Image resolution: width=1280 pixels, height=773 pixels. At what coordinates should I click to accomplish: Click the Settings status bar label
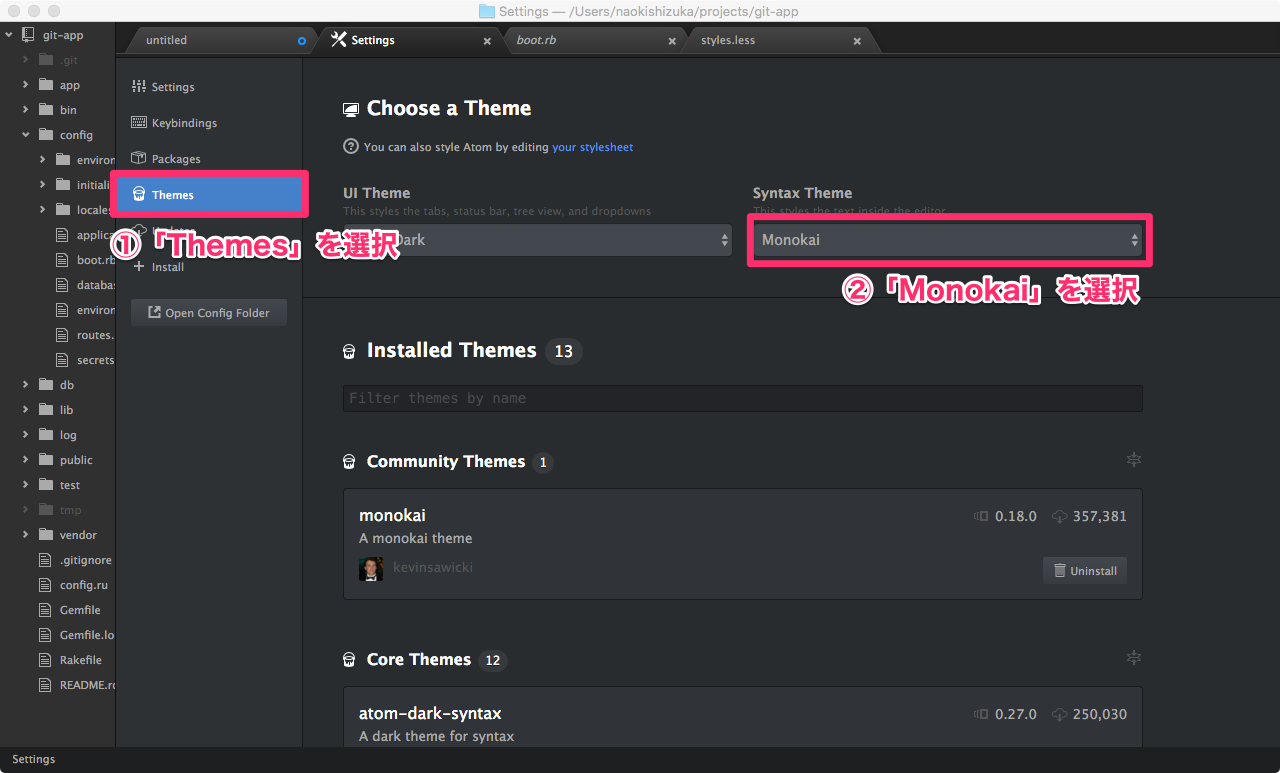[x=34, y=759]
